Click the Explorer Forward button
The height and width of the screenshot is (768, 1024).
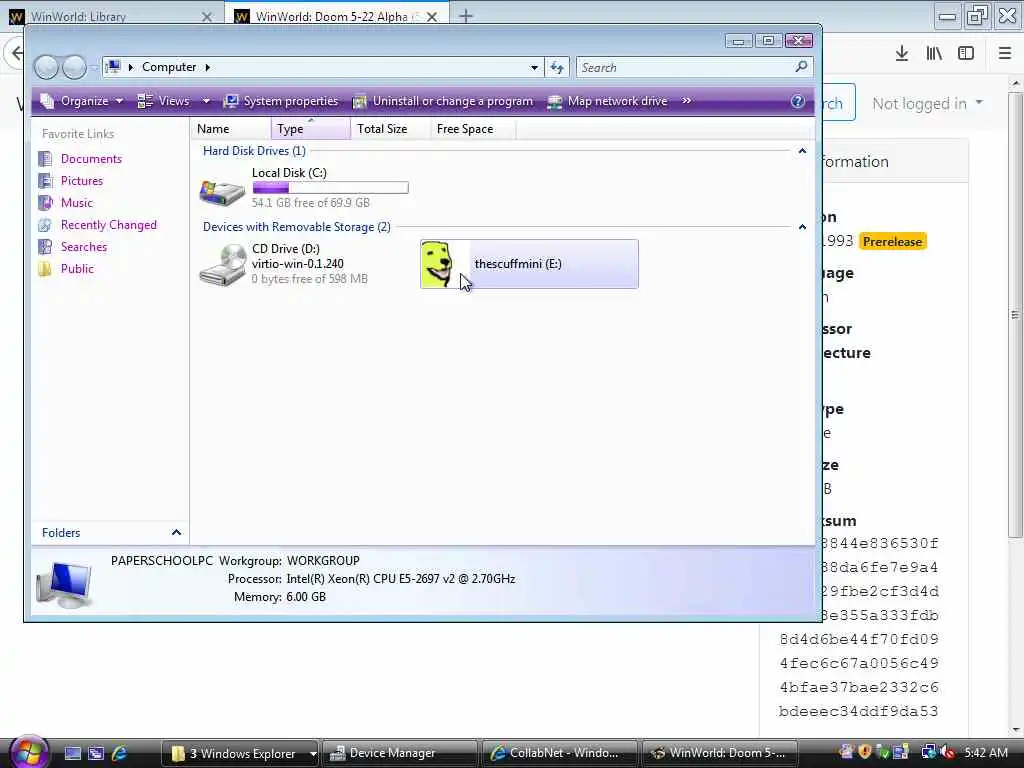74,67
